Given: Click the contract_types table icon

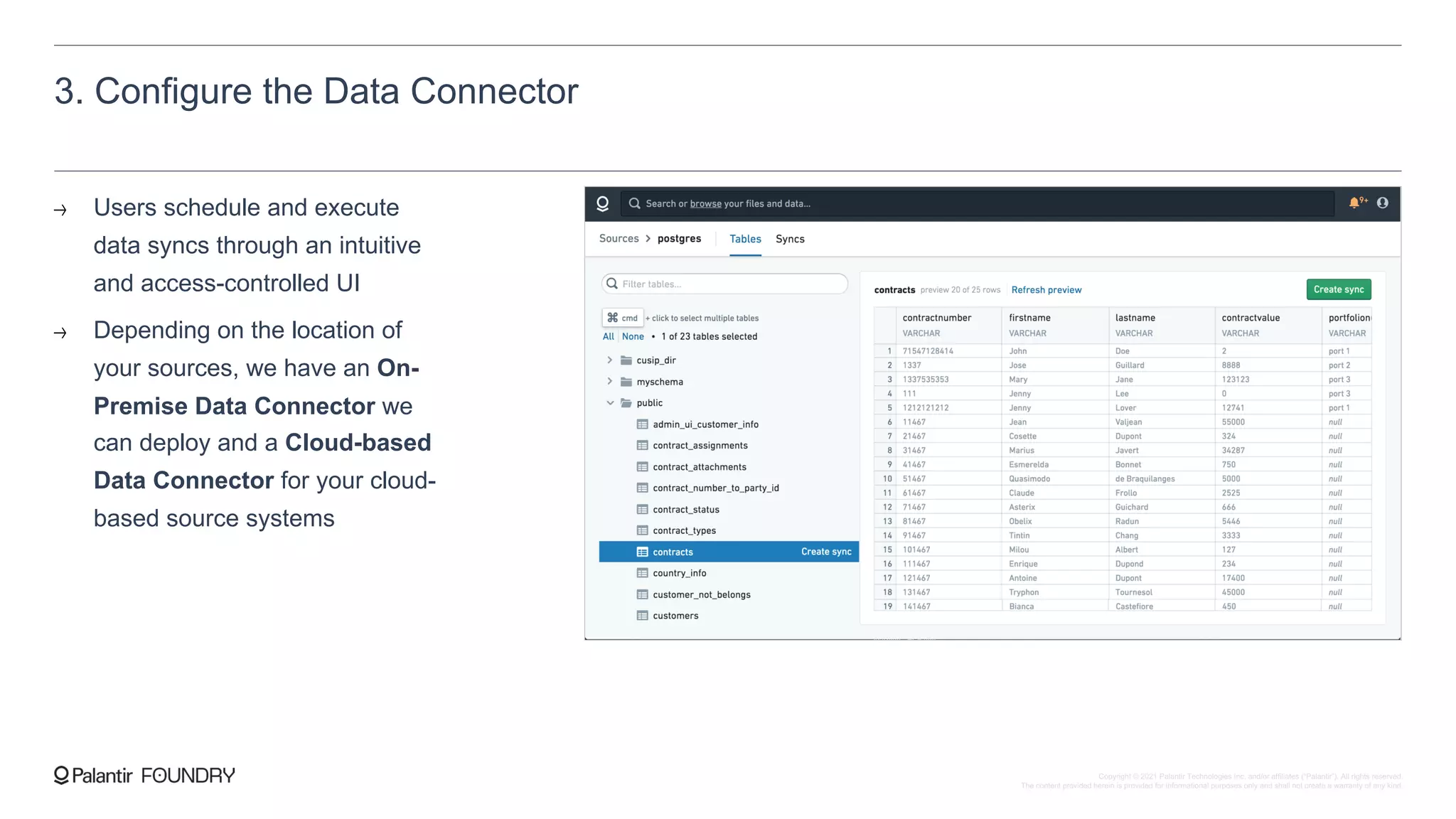Looking at the screenshot, I should (642, 531).
